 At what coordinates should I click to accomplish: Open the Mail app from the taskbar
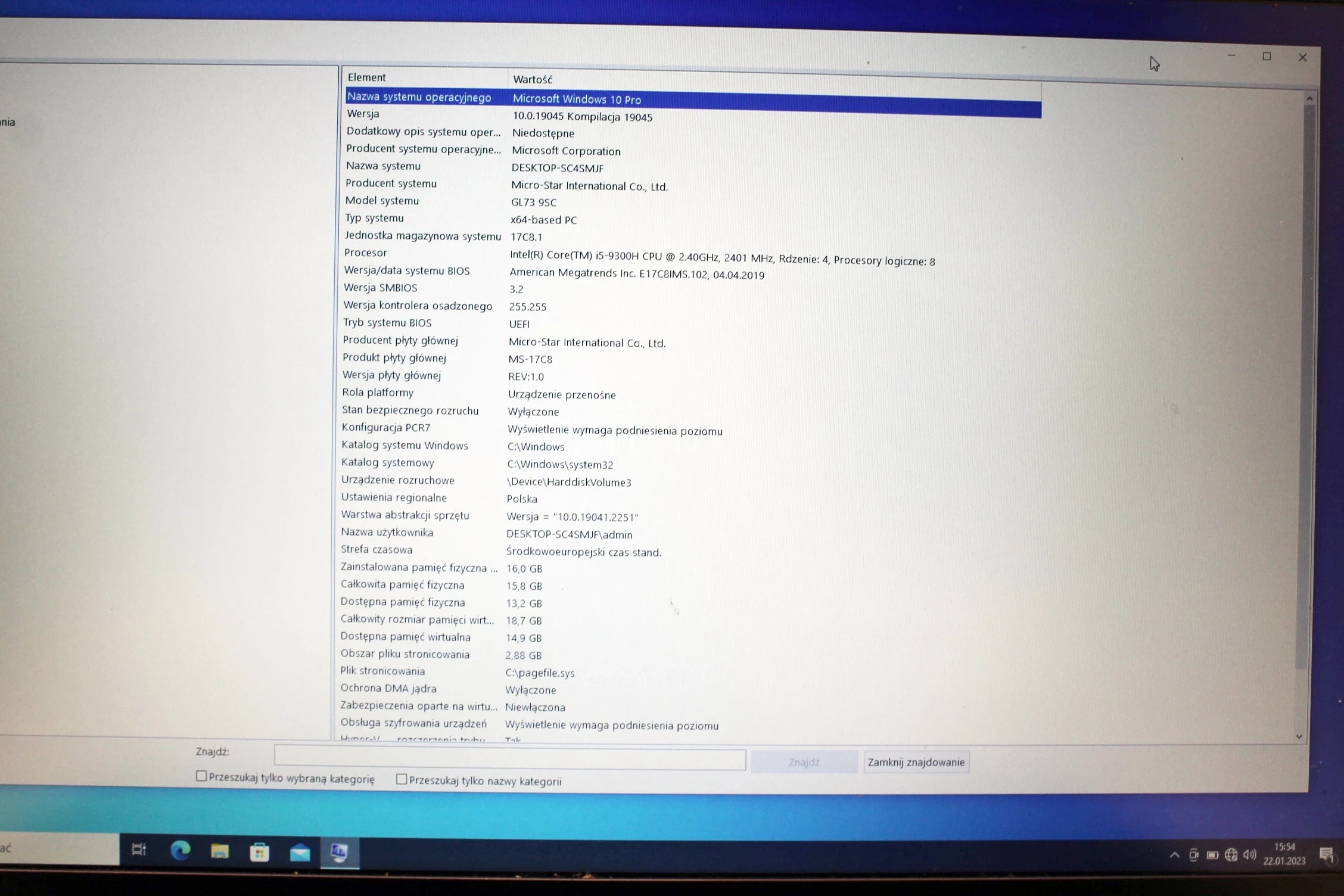click(x=300, y=853)
